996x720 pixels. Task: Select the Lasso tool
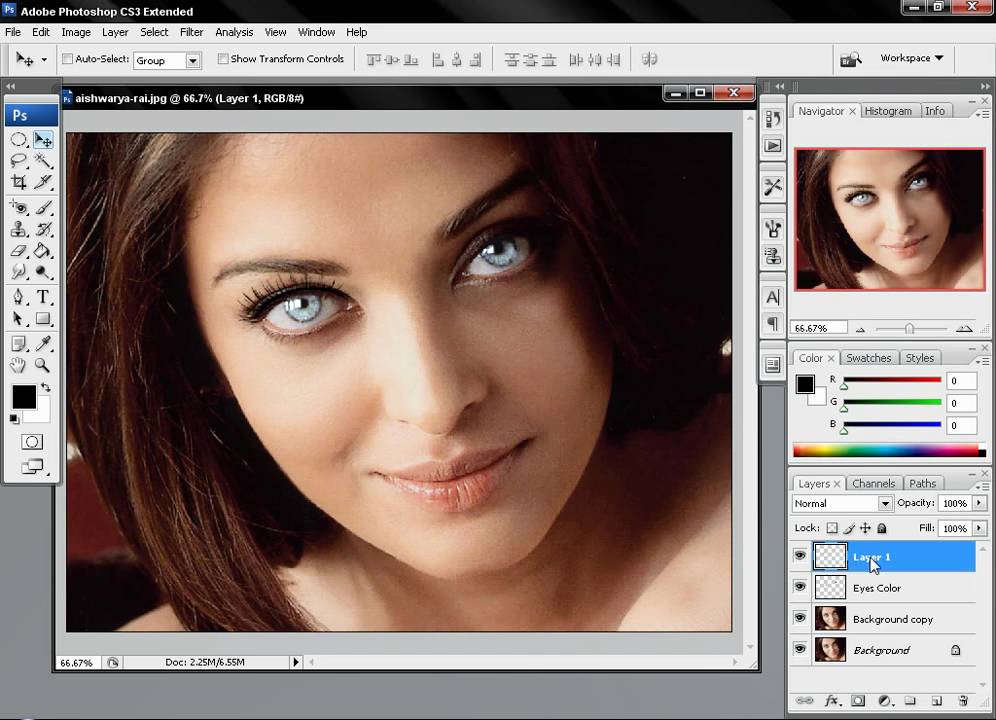[18, 160]
